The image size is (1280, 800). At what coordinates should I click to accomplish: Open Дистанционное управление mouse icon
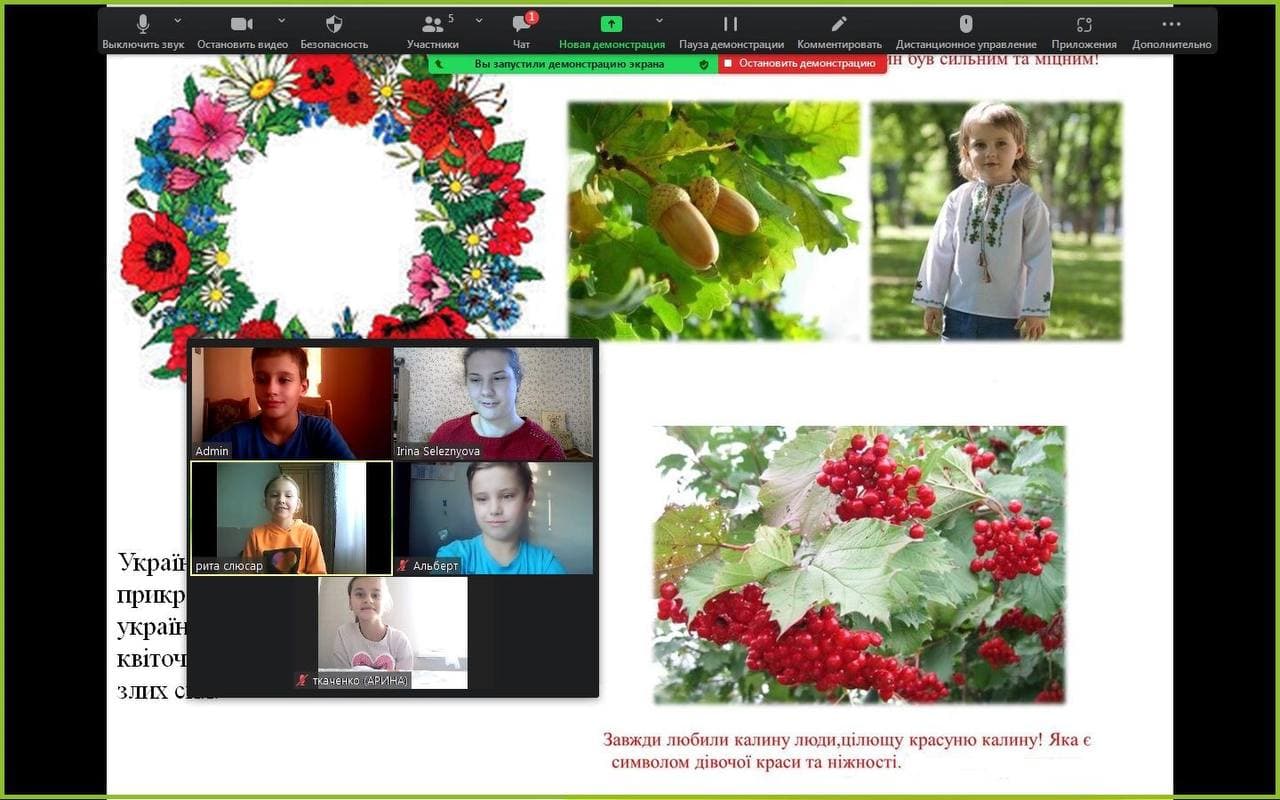point(965,25)
